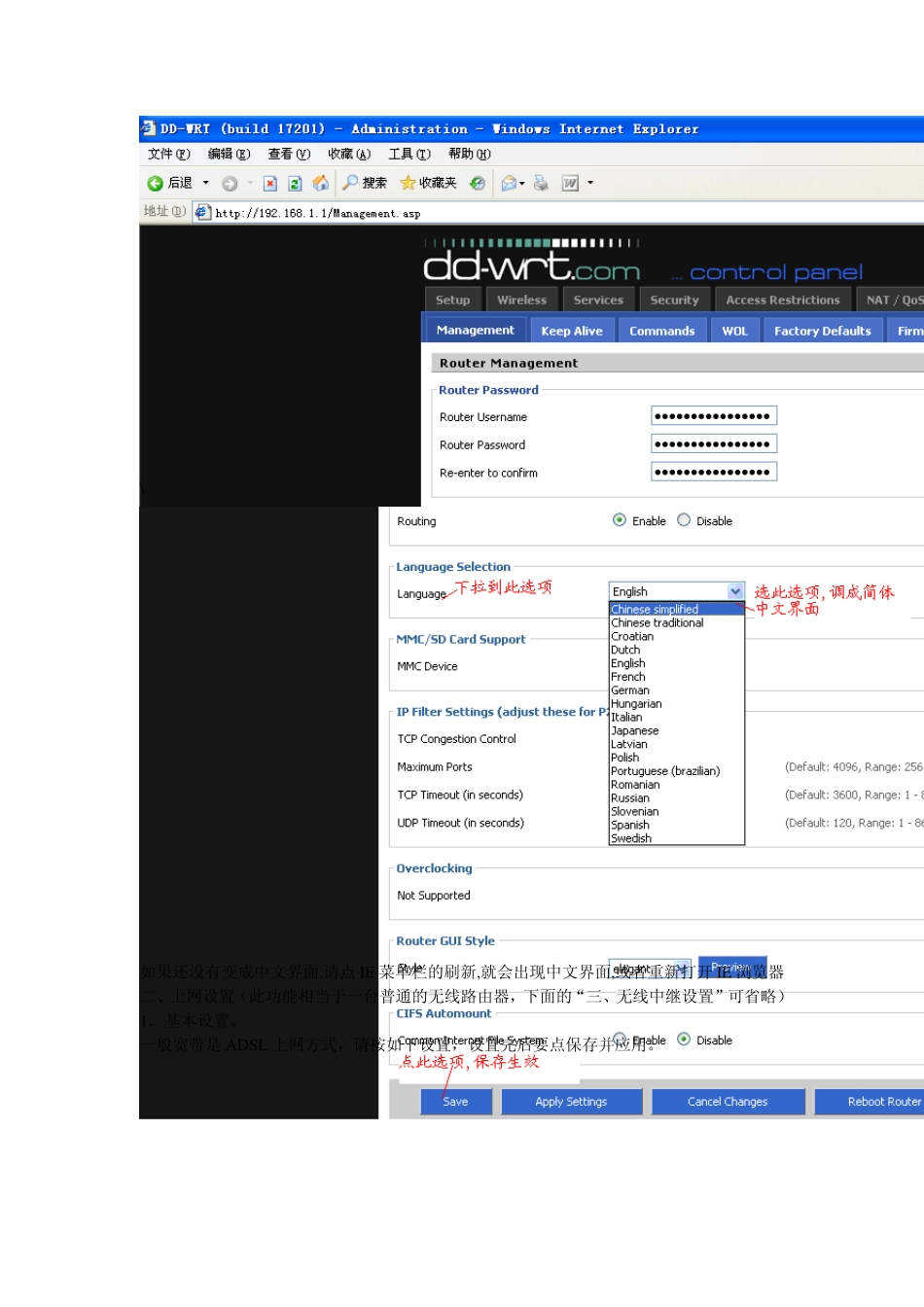Screen dimensions: 924x1307
Task: Click the Search magnifier icon
Action: pos(350,183)
